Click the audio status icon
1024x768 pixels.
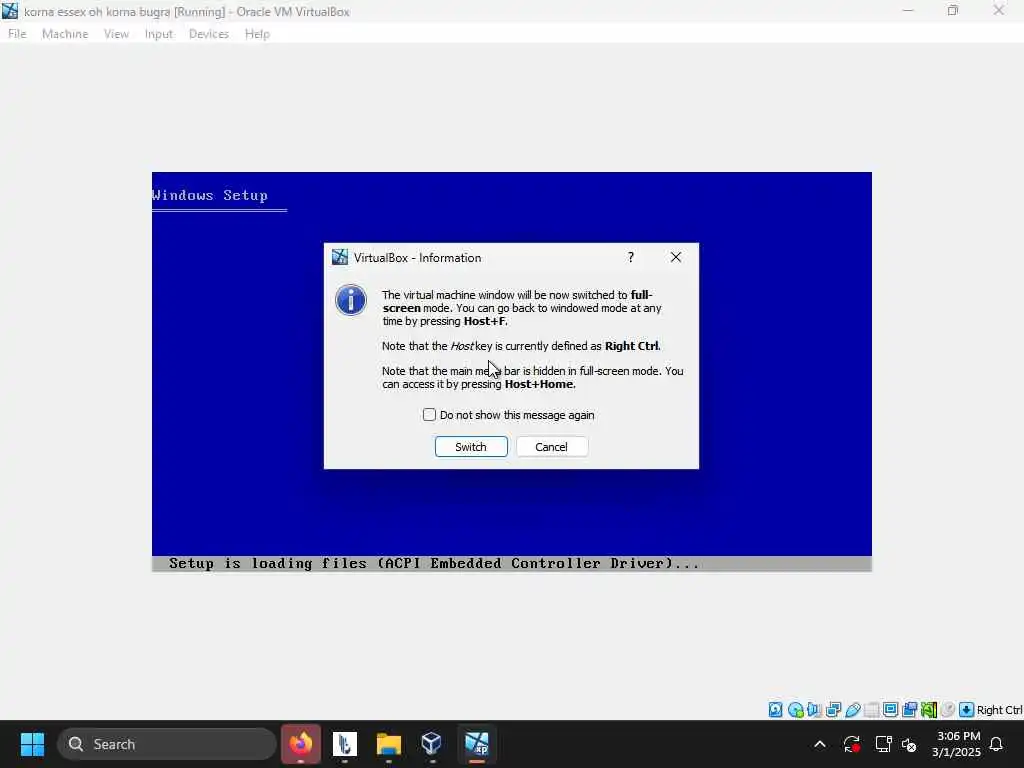click(x=814, y=710)
